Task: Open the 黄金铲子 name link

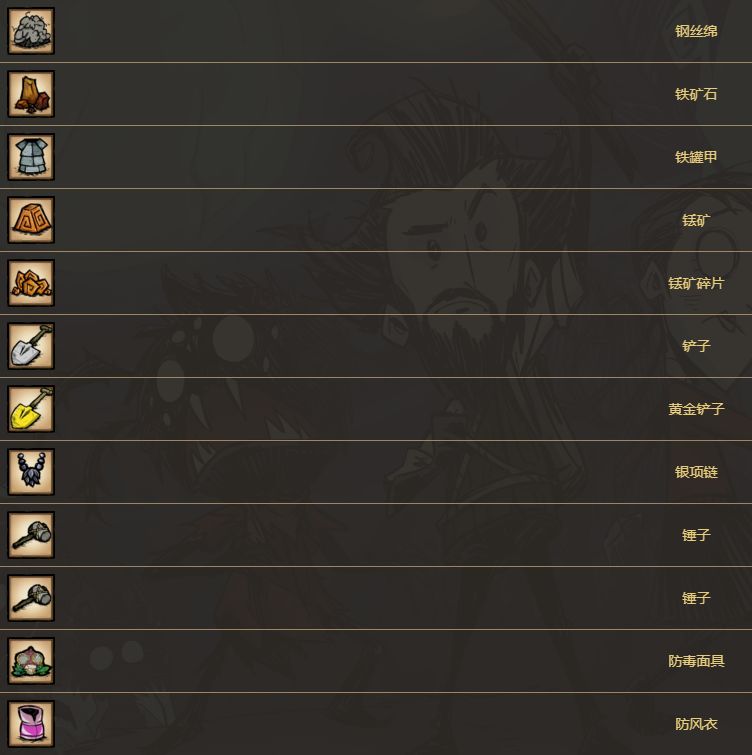Action: pos(696,409)
